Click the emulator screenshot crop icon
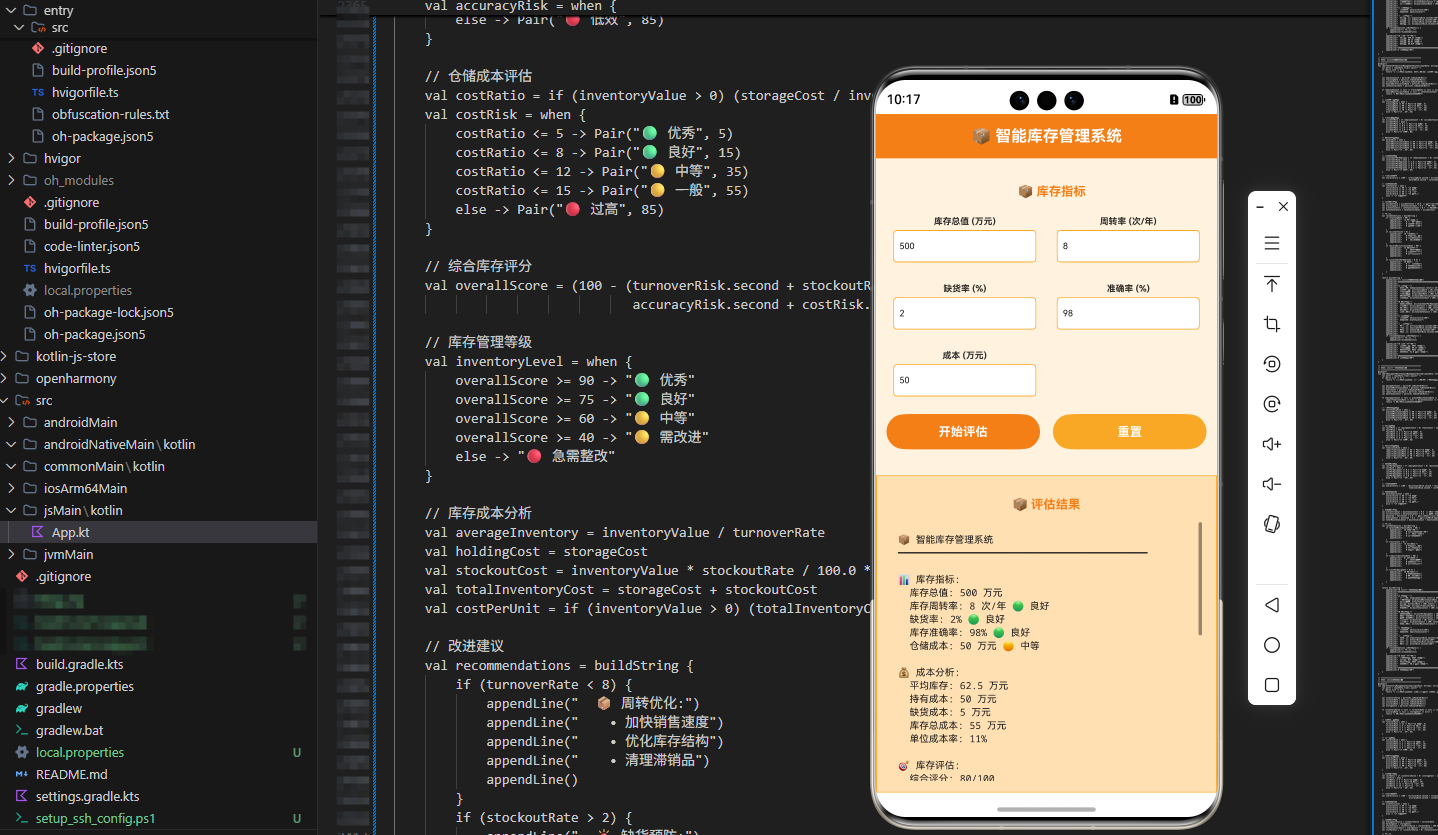 (x=1272, y=324)
